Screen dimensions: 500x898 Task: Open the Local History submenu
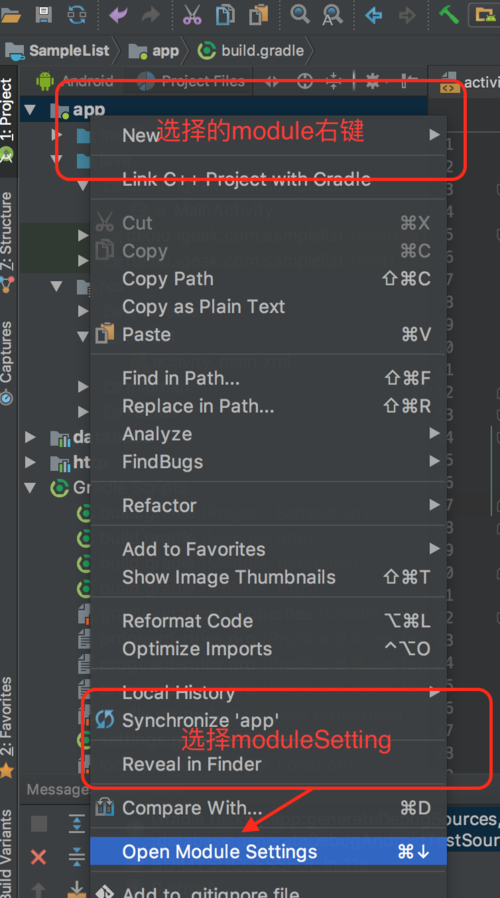268,692
